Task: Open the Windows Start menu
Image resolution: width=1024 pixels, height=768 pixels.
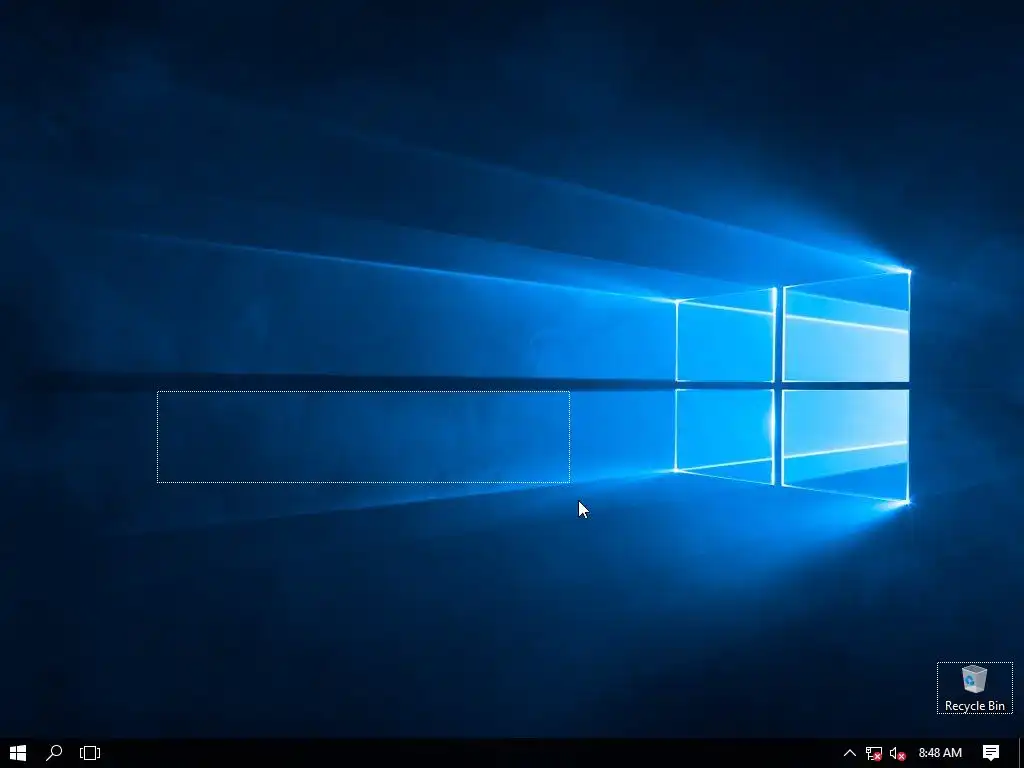Action: click(18, 753)
